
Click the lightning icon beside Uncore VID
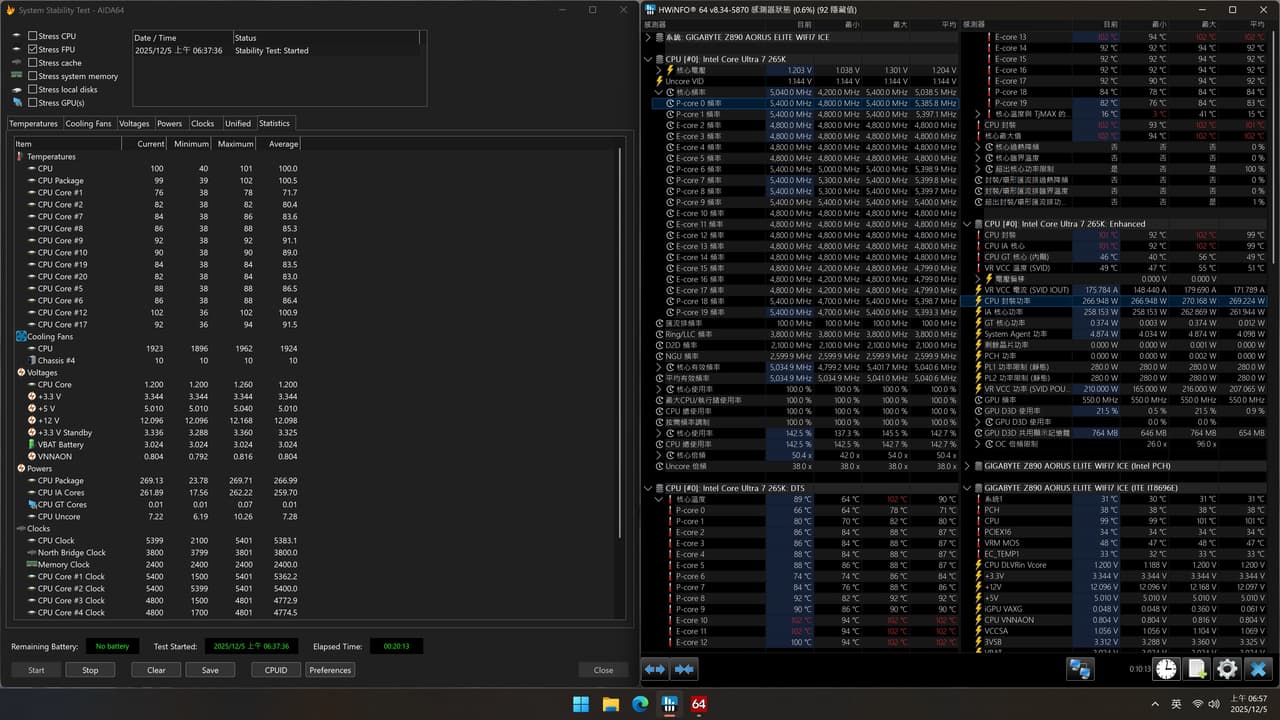click(x=658, y=81)
